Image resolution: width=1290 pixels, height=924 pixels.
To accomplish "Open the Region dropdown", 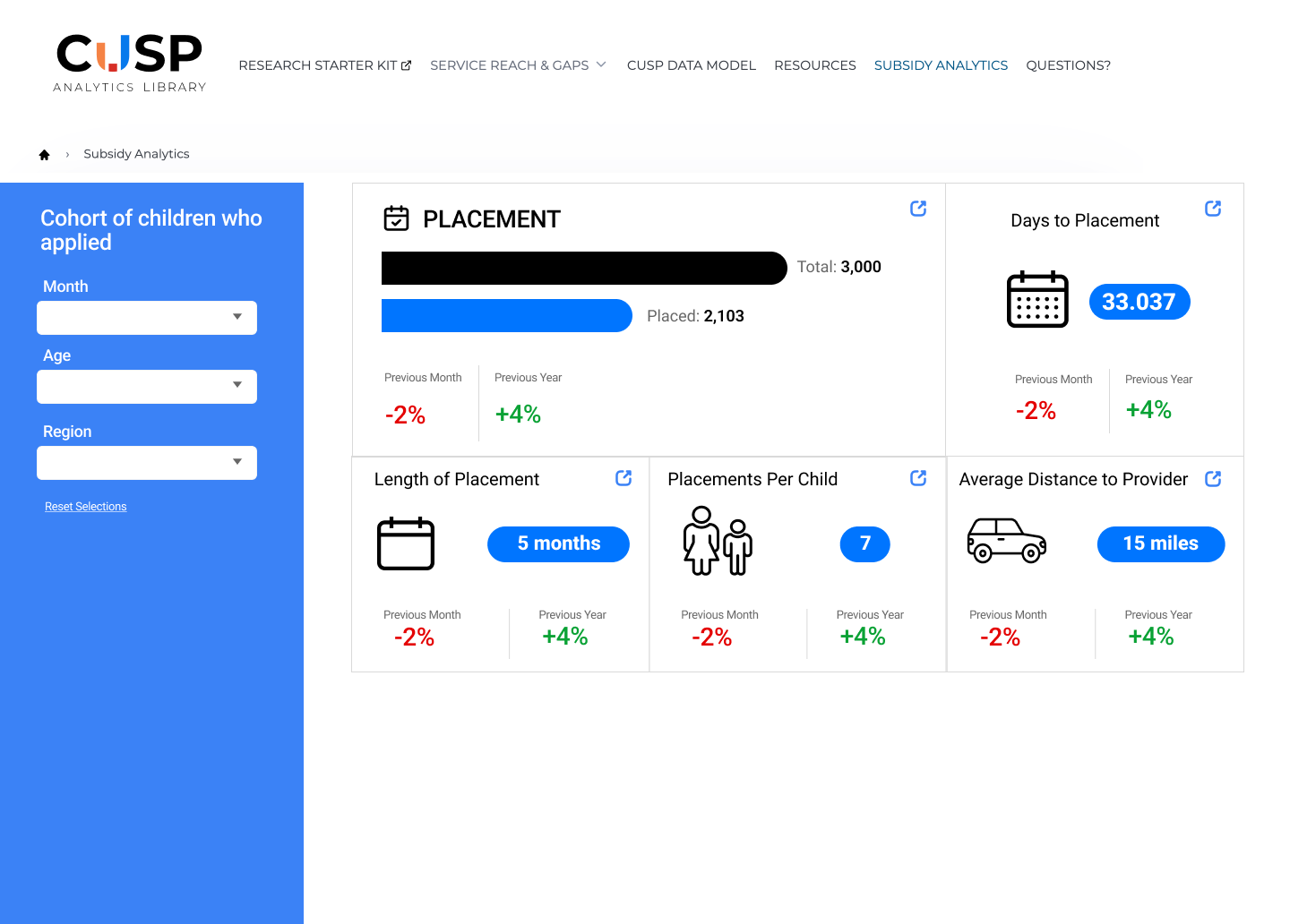I will click(x=147, y=463).
